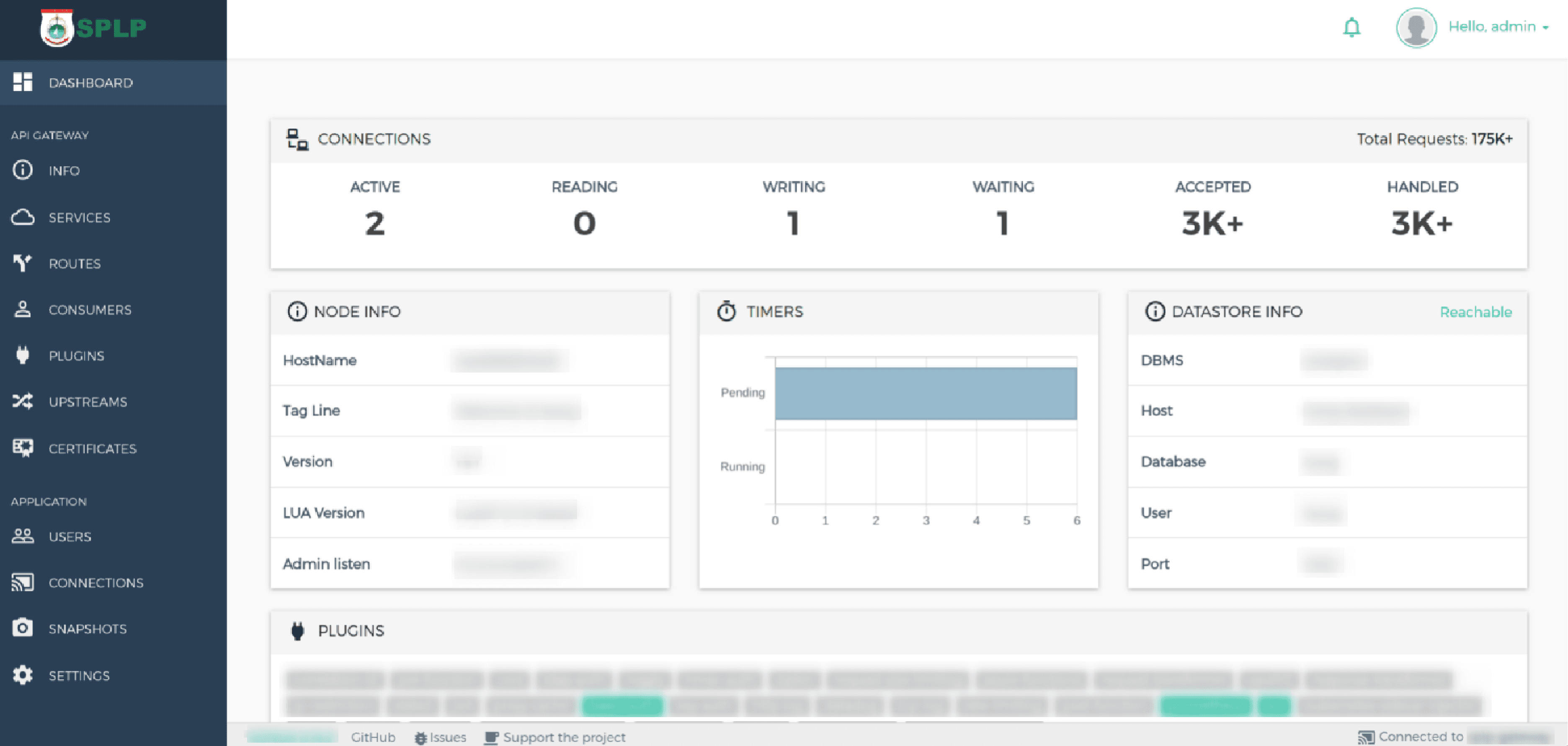This screenshot has height=746, width=1568.
Task: Click the Info circle icon in sidebar
Action: [x=23, y=170]
